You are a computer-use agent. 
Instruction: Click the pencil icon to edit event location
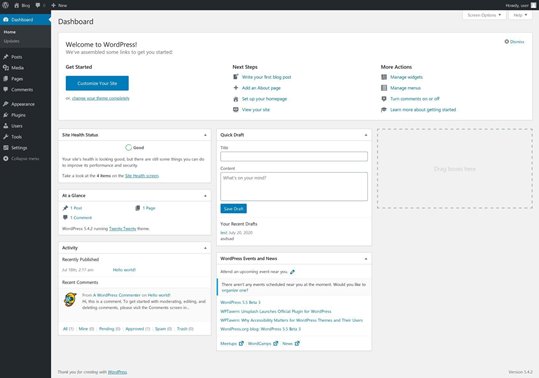coord(292,272)
